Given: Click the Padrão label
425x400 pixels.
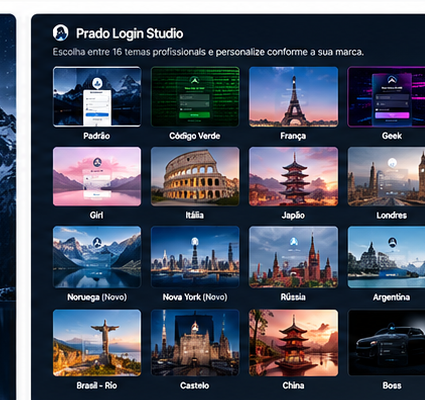Looking at the screenshot, I should 97,136.
